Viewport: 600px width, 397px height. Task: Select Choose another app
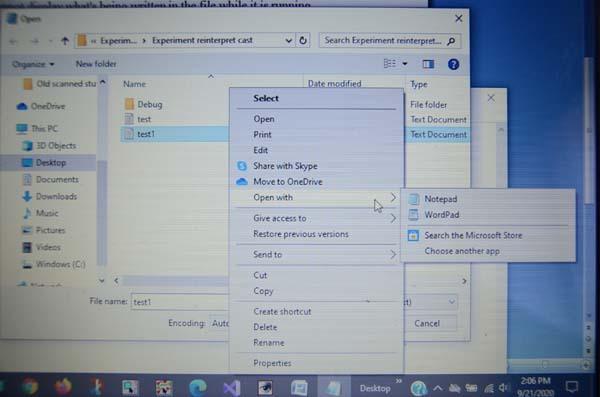pos(462,252)
